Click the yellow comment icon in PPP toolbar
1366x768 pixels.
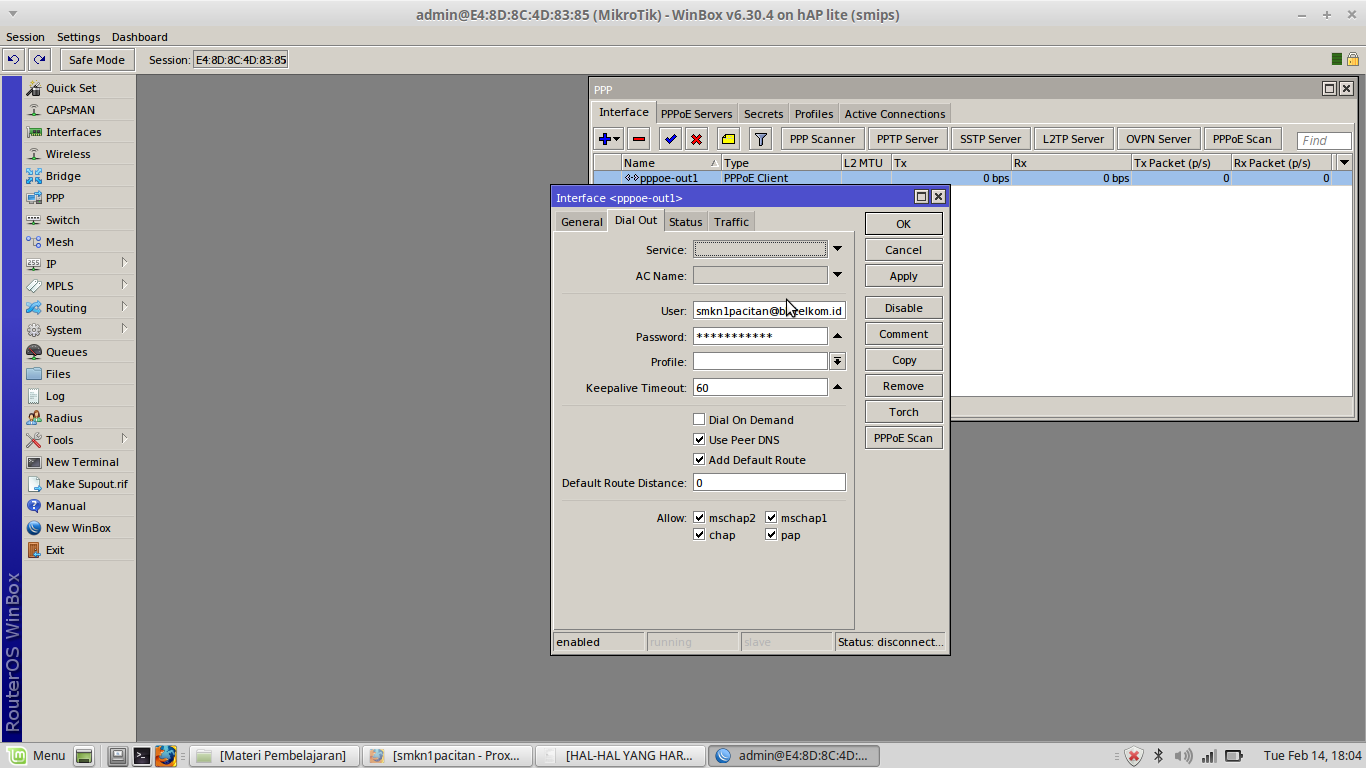tap(728, 139)
